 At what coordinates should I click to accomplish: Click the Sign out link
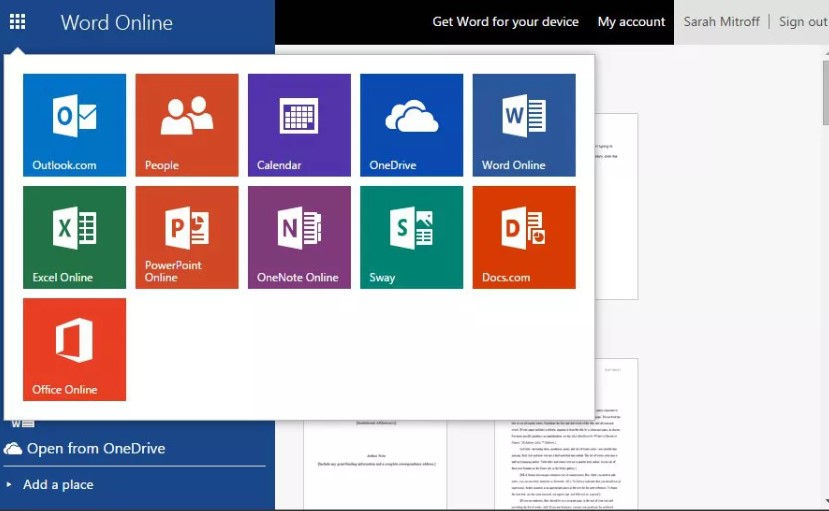[x=803, y=22]
